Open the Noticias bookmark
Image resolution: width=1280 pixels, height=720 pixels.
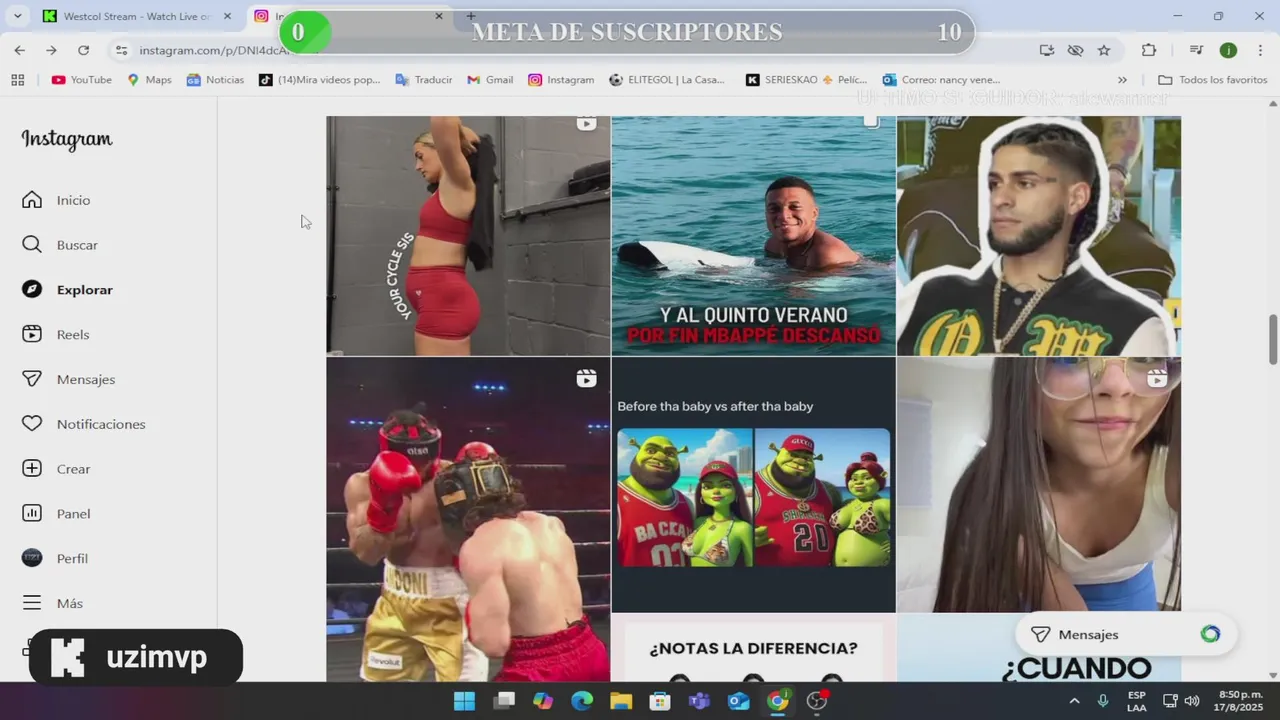(x=215, y=80)
